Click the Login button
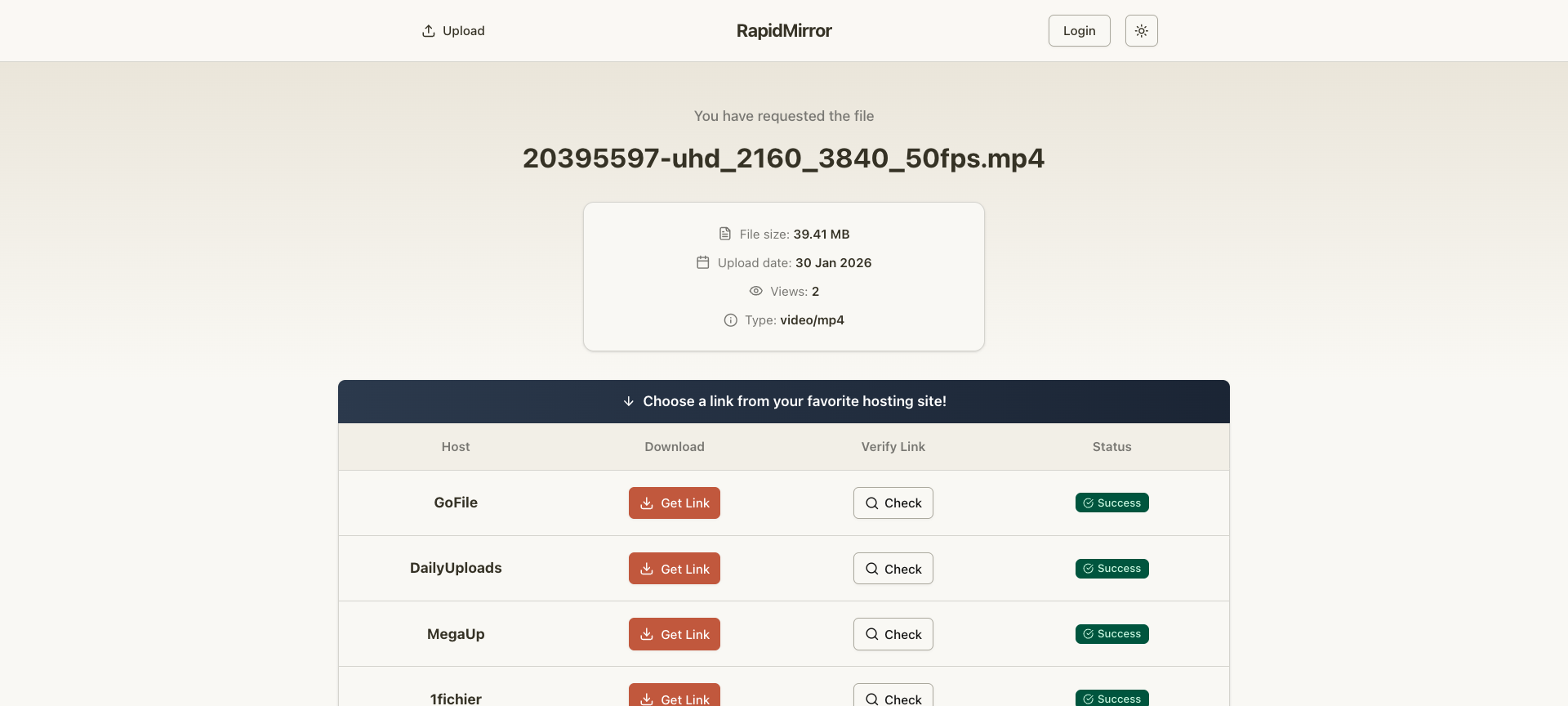Image resolution: width=1568 pixels, height=706 pixels. click(x=1079, y=31)
